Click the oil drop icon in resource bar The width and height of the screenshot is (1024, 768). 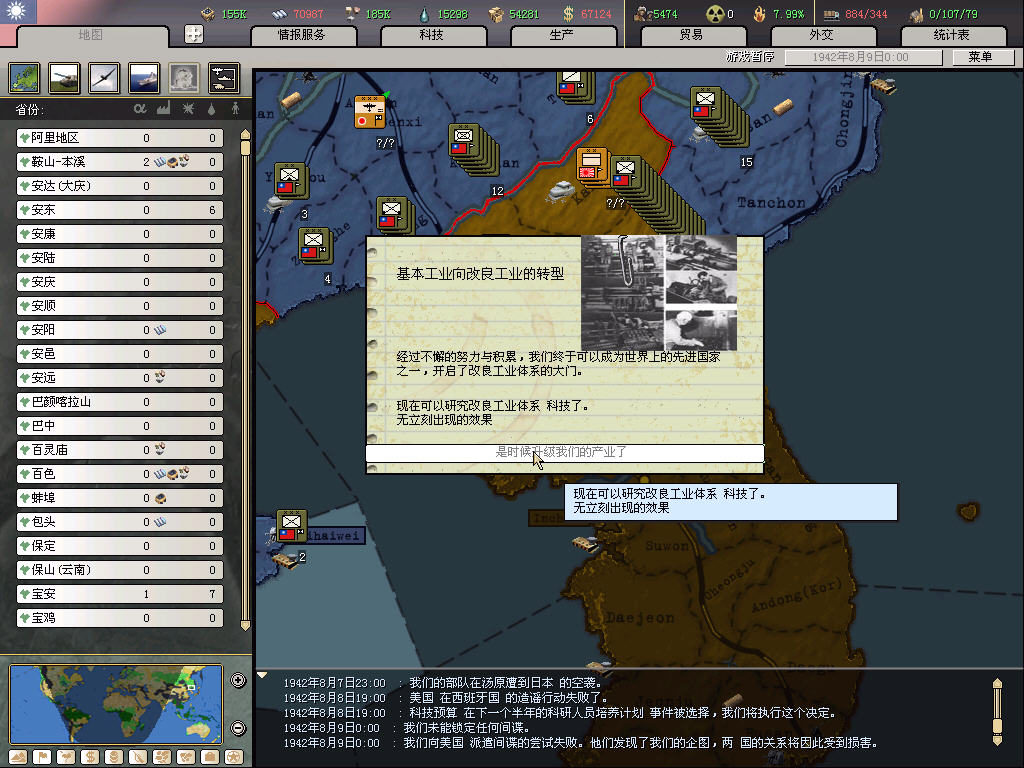click(x=424, y=14)
